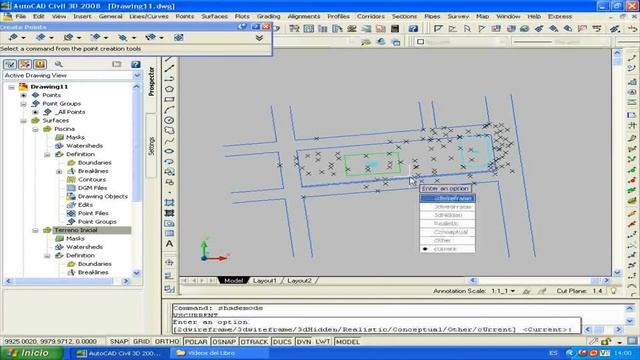Open AutoCAD Civil 3D taskbar button
The width and height of the screenshot is (640, 360).
coord(120,353)
